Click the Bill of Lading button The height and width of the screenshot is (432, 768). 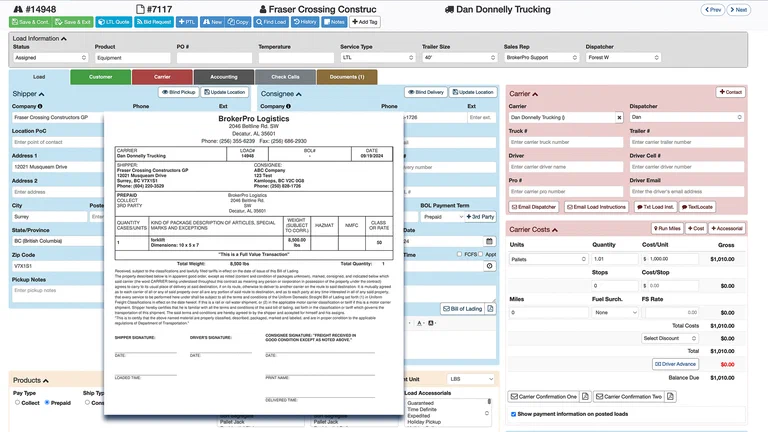pos(463,309)
